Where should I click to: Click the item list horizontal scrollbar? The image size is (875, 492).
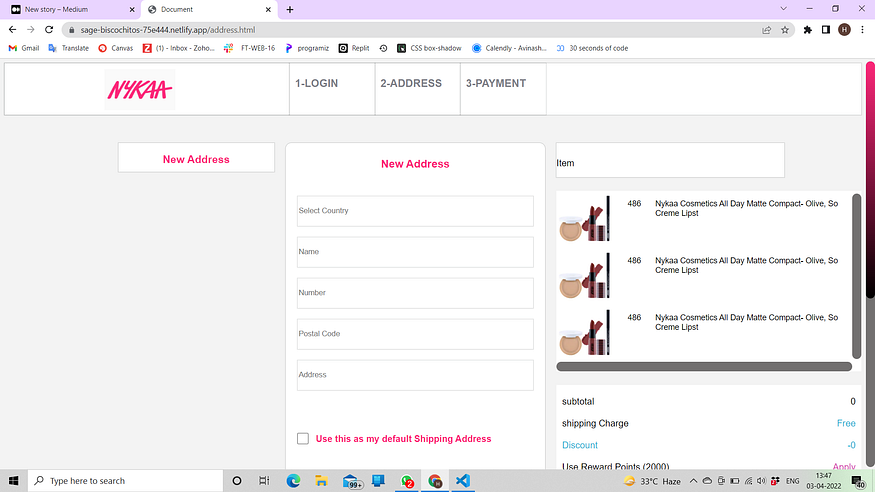[704, 366]
